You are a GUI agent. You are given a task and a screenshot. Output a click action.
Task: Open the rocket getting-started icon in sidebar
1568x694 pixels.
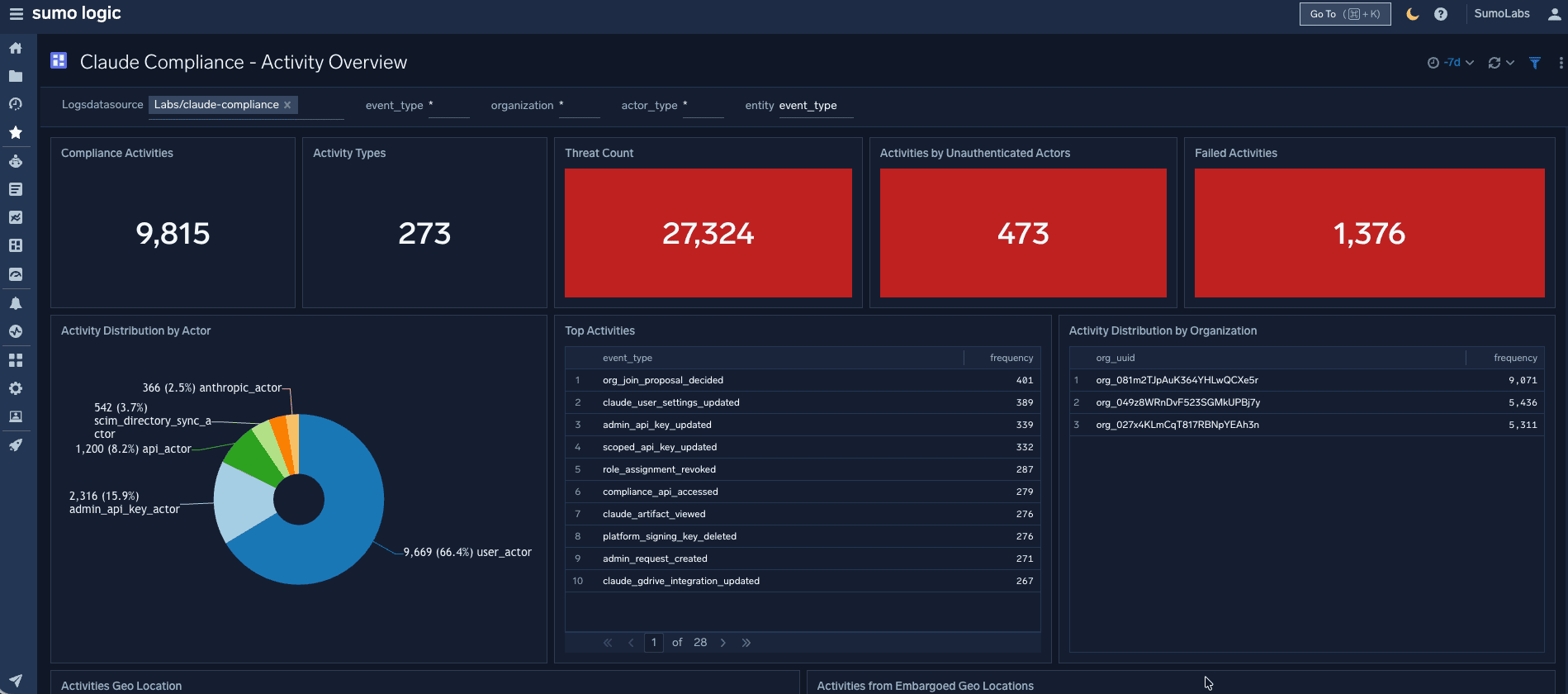click(x=16, y=445)
